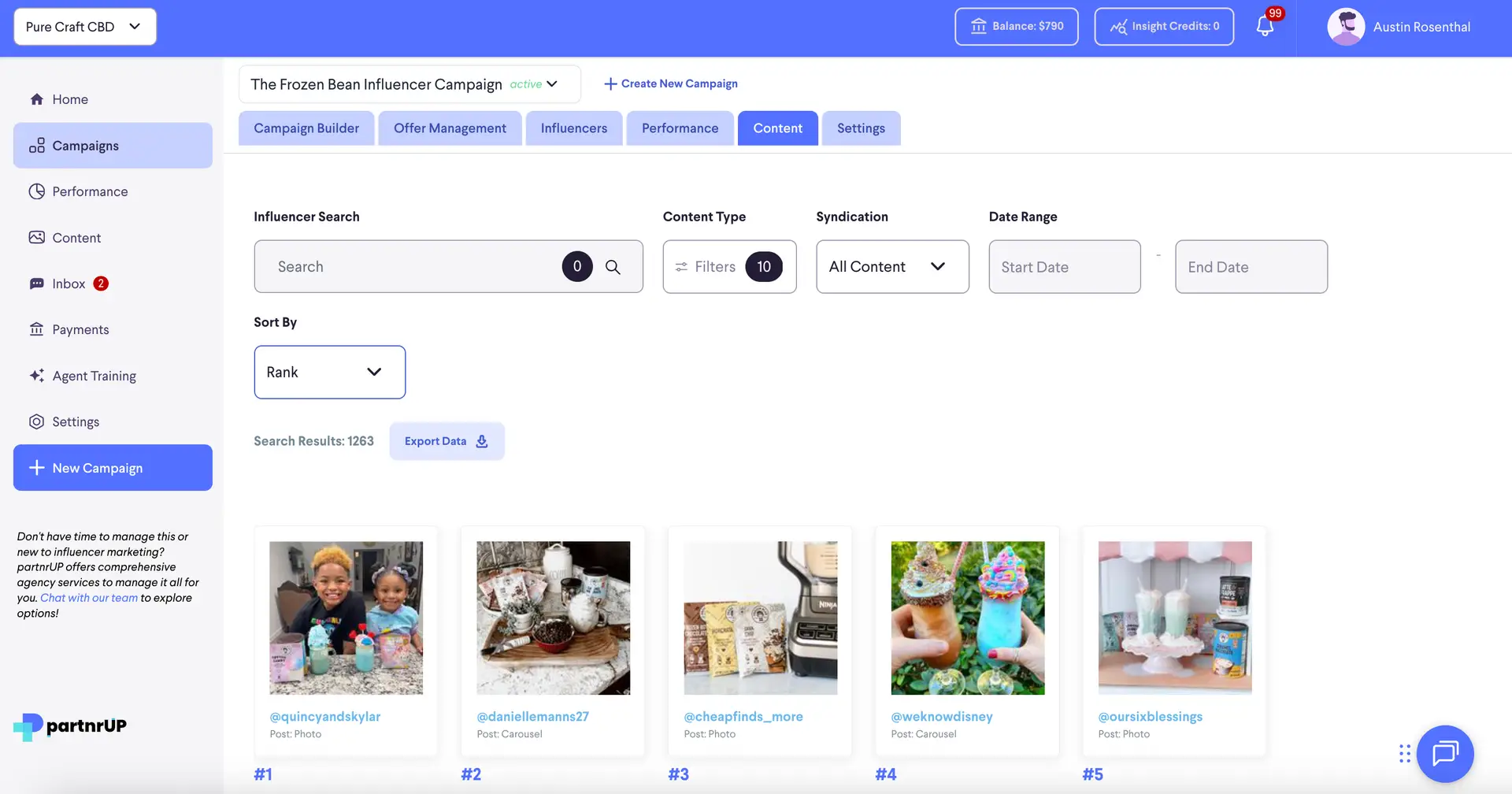The height and width of the screenshot is (794, 1512).
Task: Open the chat bubble in bottom right
Action: pos(1446,753)
